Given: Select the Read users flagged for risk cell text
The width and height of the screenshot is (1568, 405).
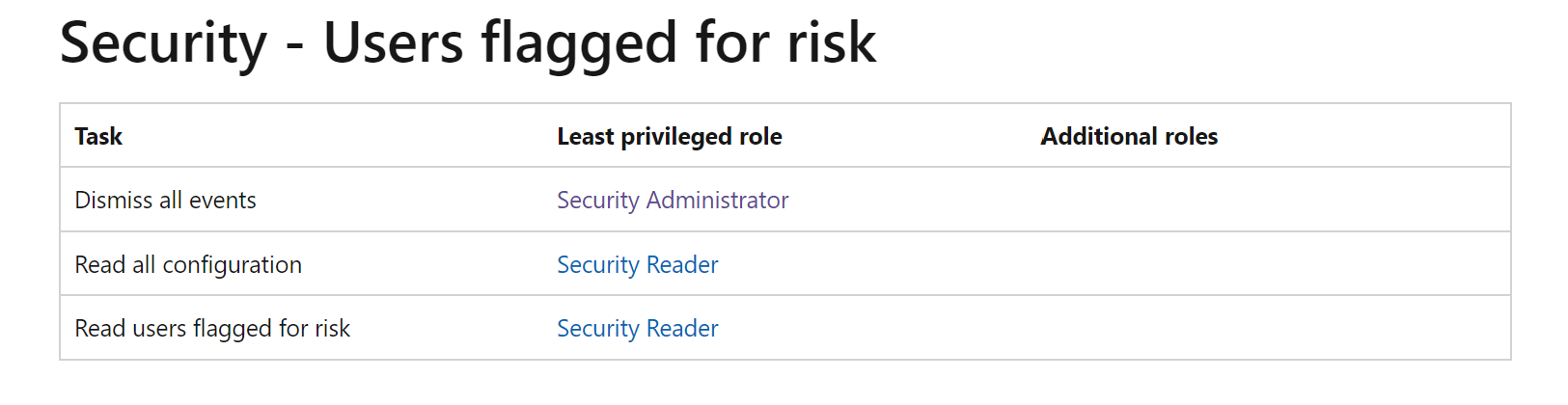Looking at the screenshot, I should 212,328.
